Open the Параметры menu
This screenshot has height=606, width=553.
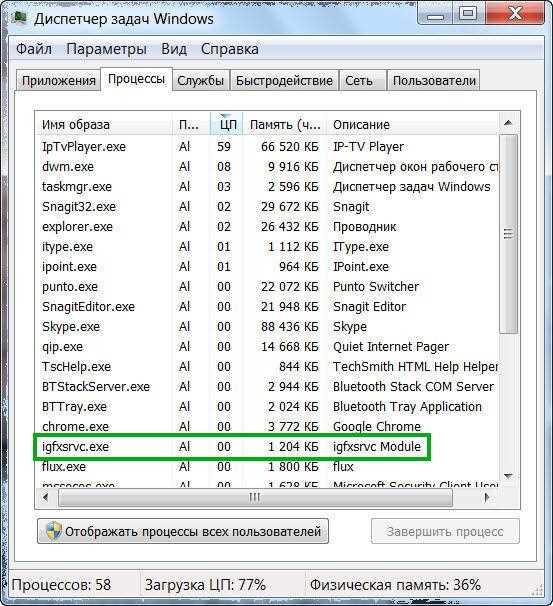106,49
